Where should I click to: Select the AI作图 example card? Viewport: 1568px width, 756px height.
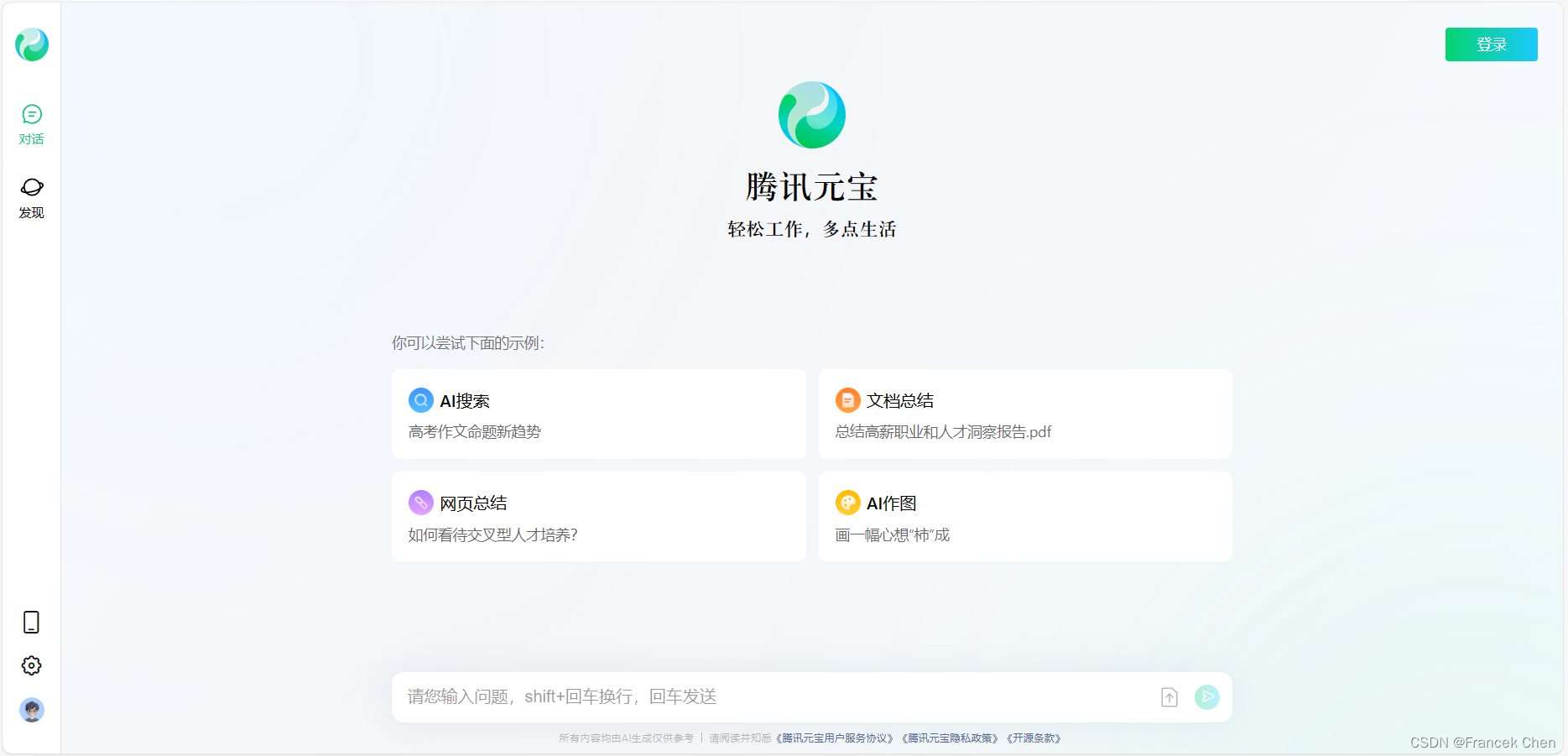tap(1025, 516)
